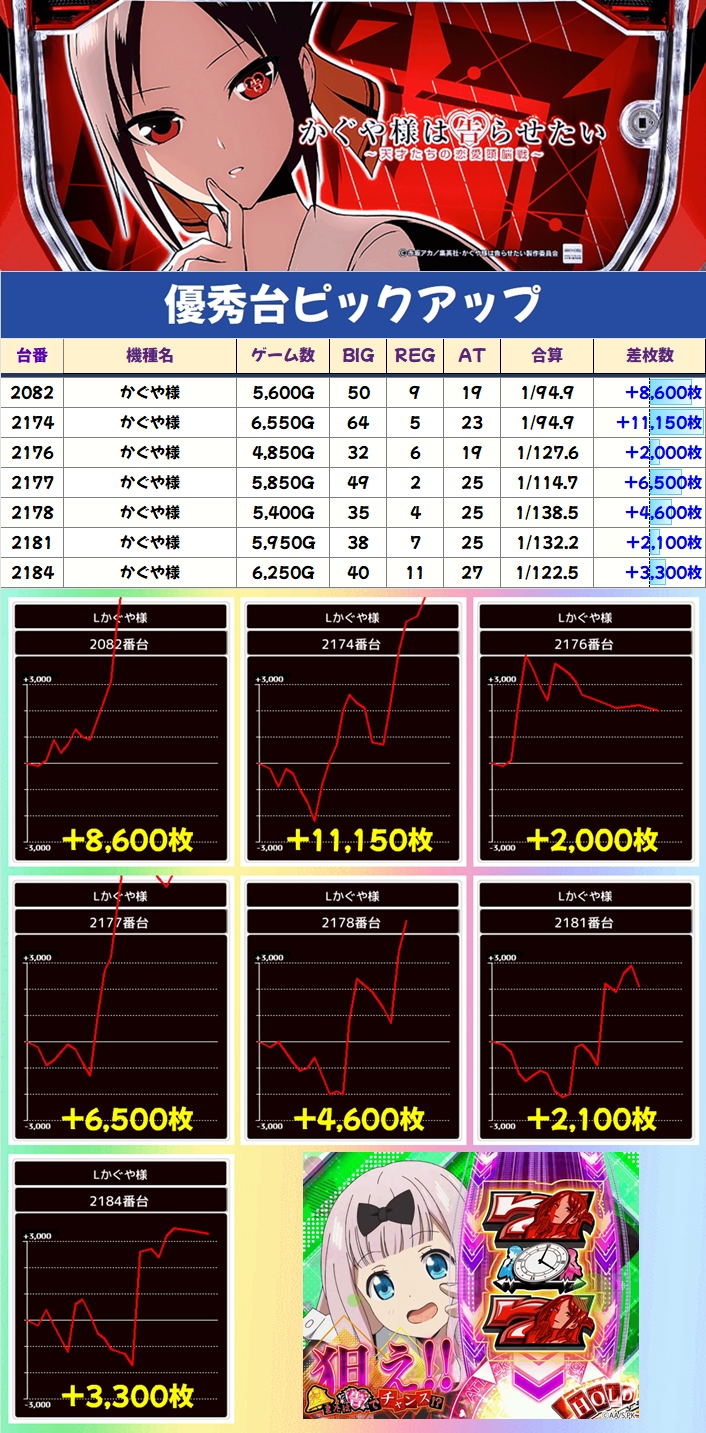Click the 5,850G game count cell

click(x=284, y=483)
